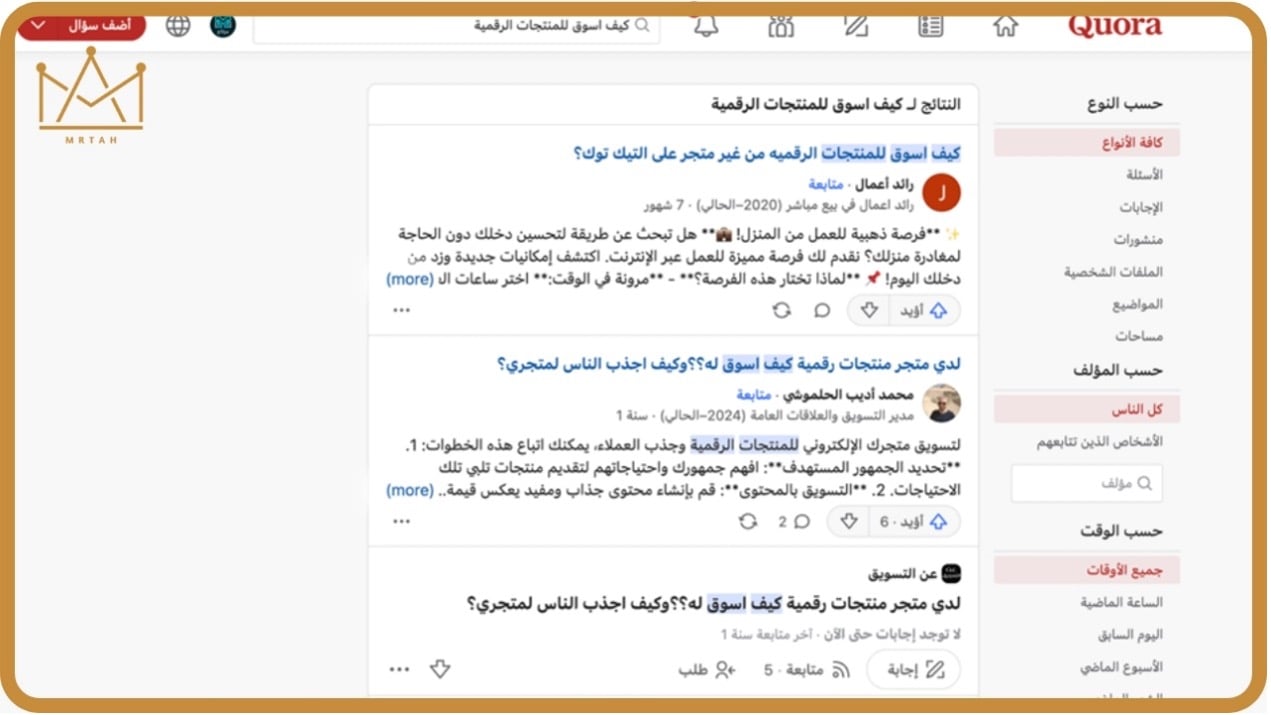Click the إجابة answer button
1271x715 pixels.
point(916,670)
